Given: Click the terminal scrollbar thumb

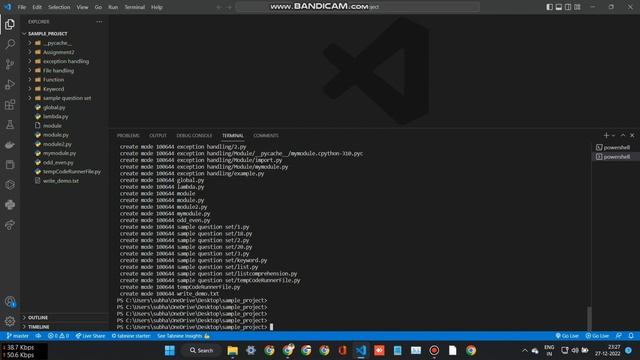Looking at the screenshot, I should click(589, 318).
